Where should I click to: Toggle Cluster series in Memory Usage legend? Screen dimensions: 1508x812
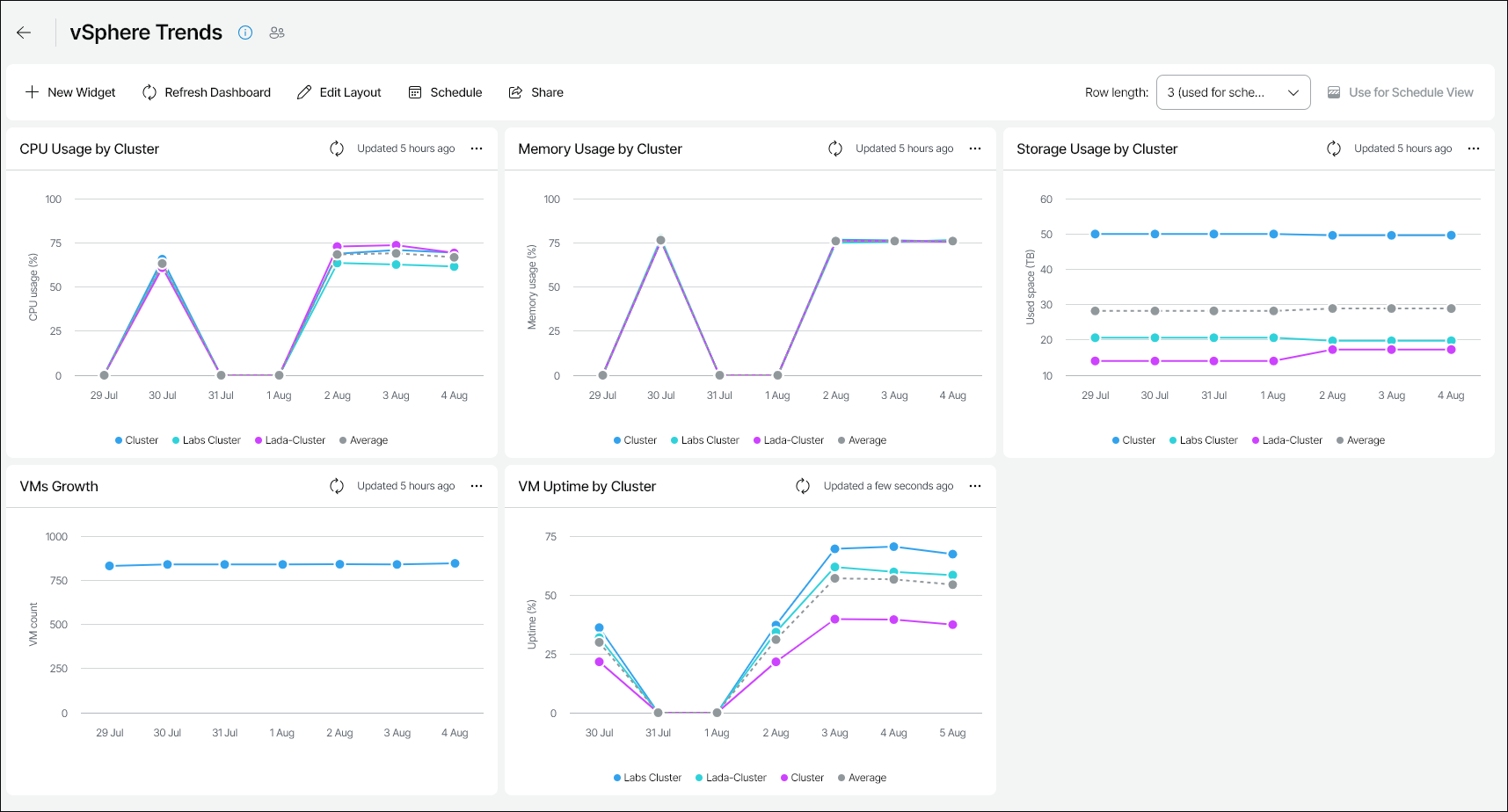point(635,440)
